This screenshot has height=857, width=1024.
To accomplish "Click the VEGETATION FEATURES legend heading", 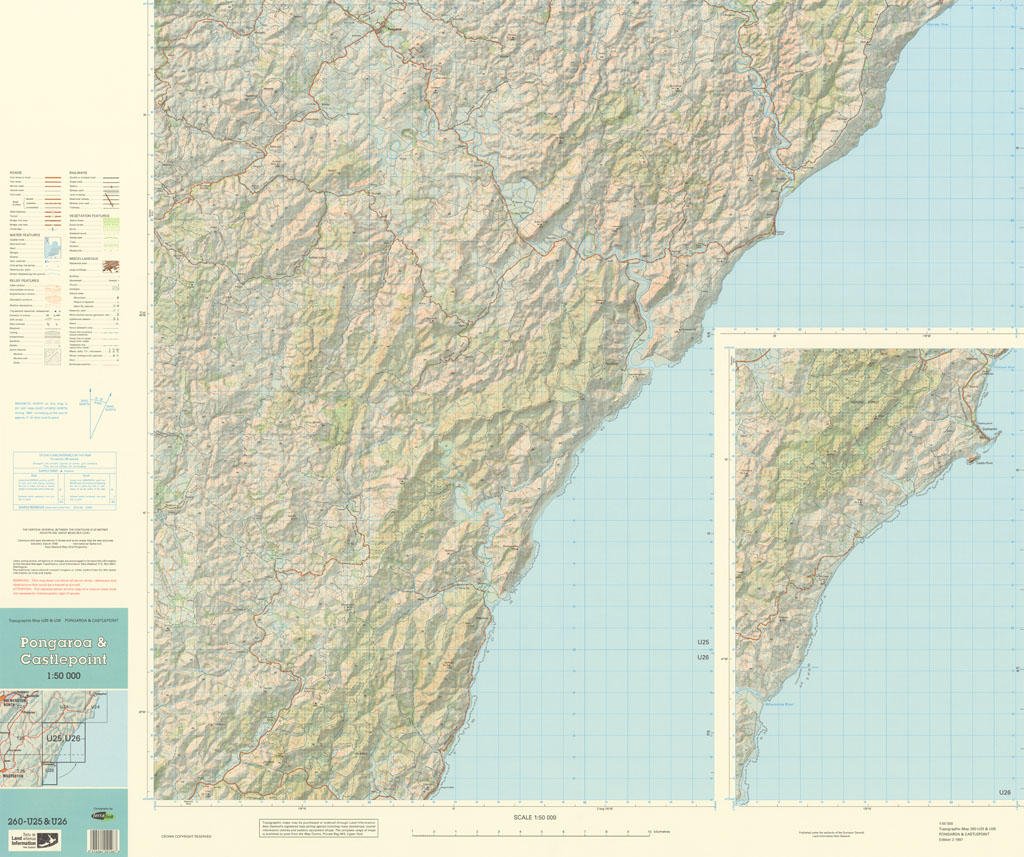I will coord(91,215).
